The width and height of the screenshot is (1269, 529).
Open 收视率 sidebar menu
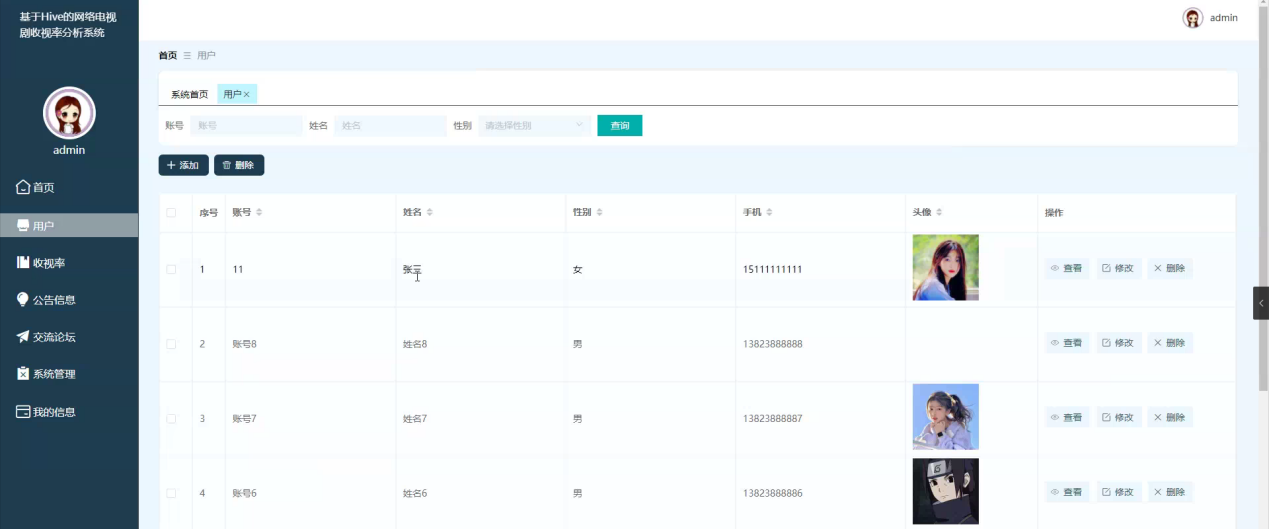click(x=69, y=262)
